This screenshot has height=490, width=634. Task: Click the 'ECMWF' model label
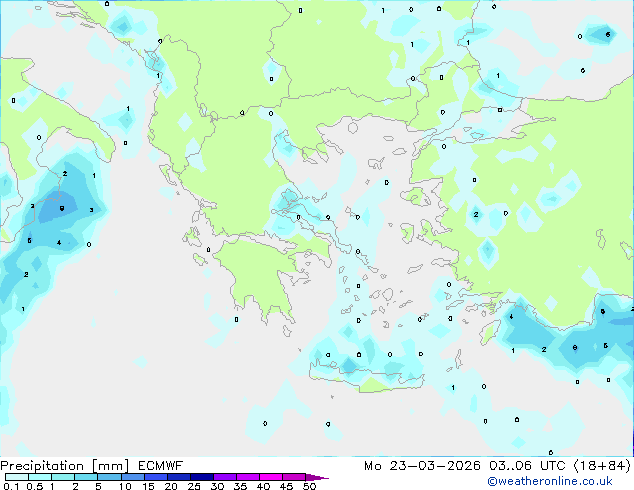161,466
